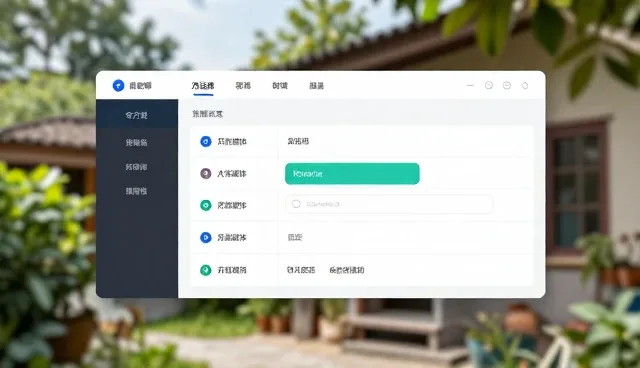Click the round message icon beside the clock icon
The image size is (640, 368).
(x=507, y=85)
